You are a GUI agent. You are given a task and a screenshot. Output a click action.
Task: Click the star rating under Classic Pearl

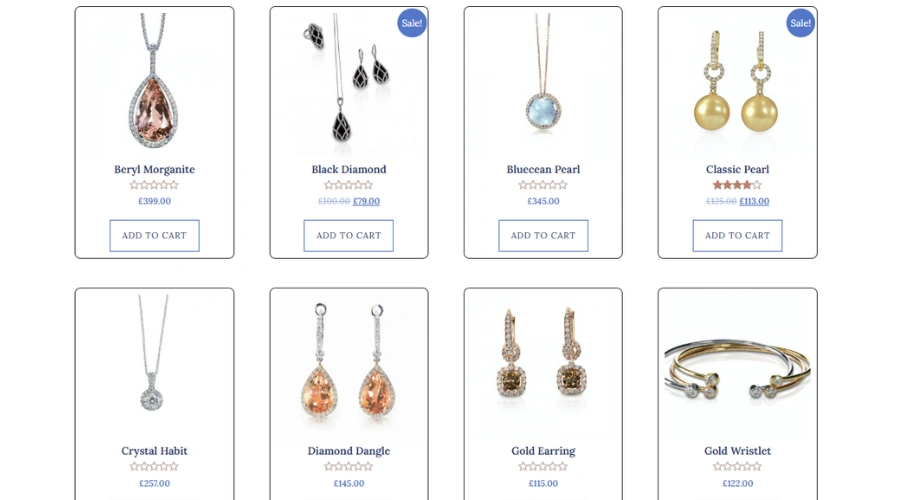pyautogui.click(x=737, y=185)
